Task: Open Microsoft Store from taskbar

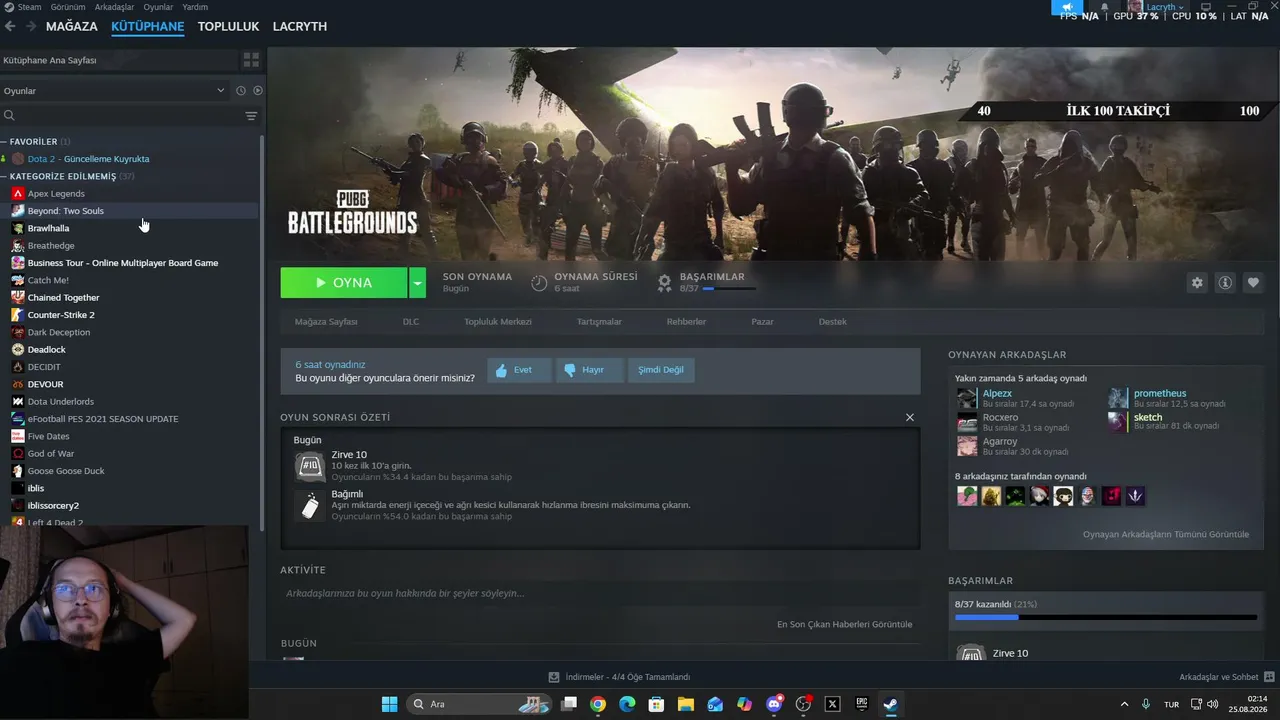Action: (x=657, y=704)
